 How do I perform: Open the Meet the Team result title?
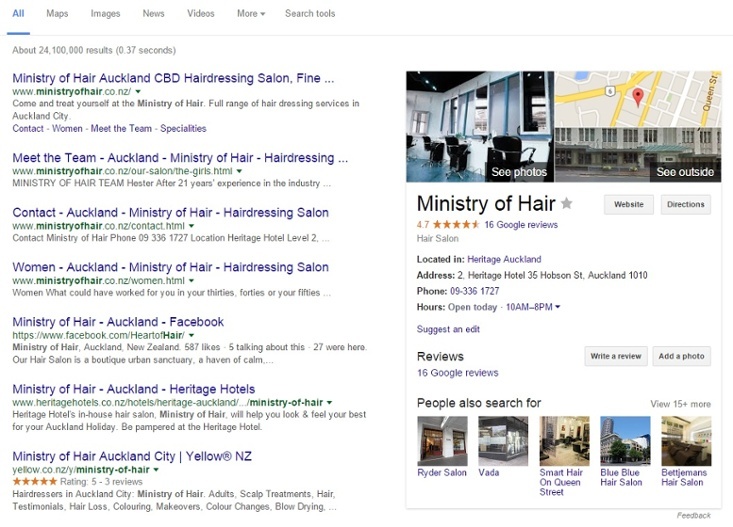coord(180,158)
